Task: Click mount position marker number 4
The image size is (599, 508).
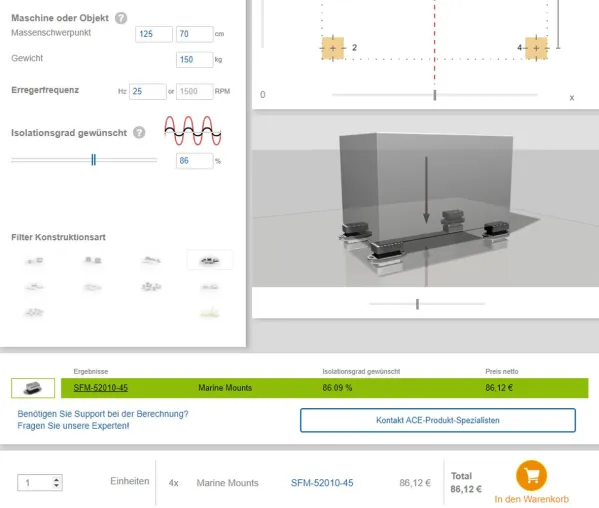Action: point(536,49)
